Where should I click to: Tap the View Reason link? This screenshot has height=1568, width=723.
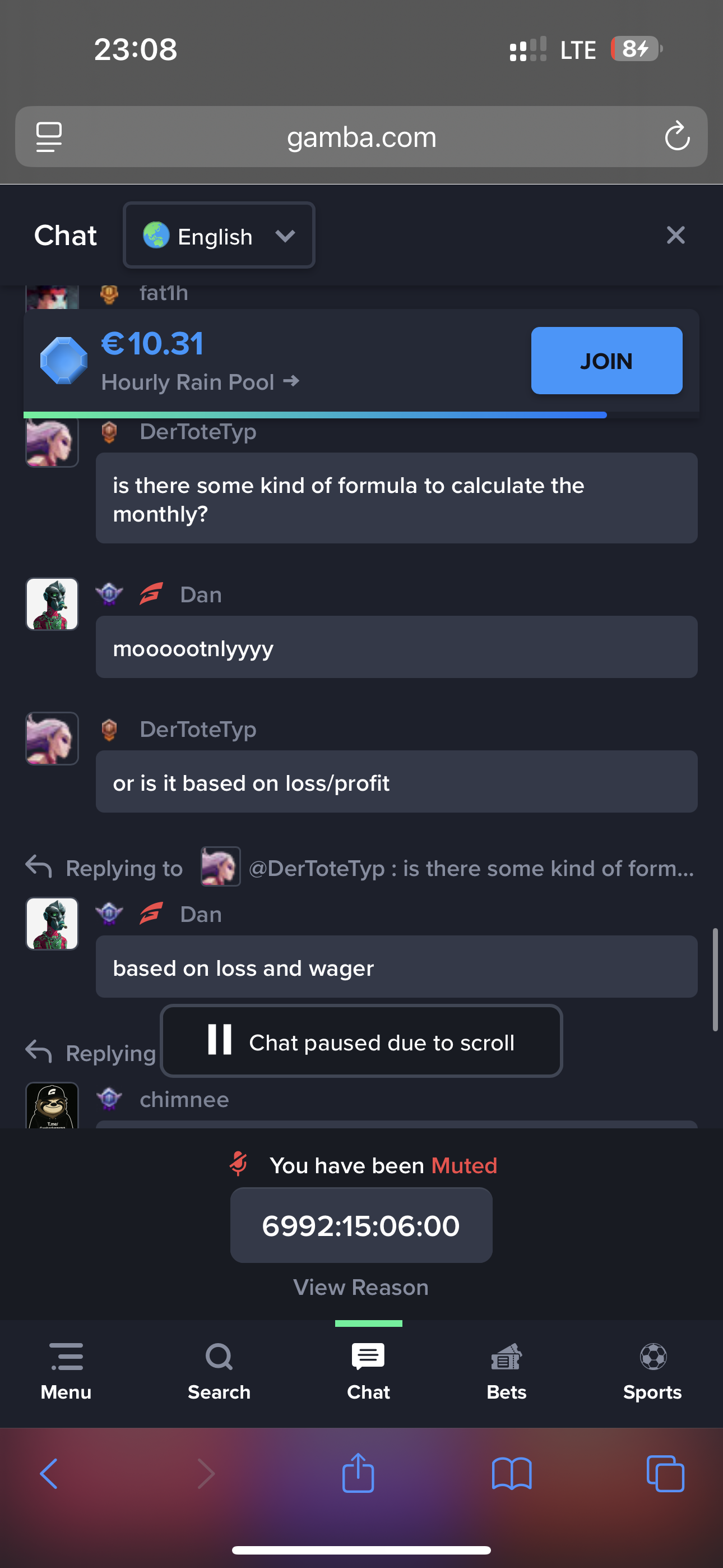[x=361, y=1288]
